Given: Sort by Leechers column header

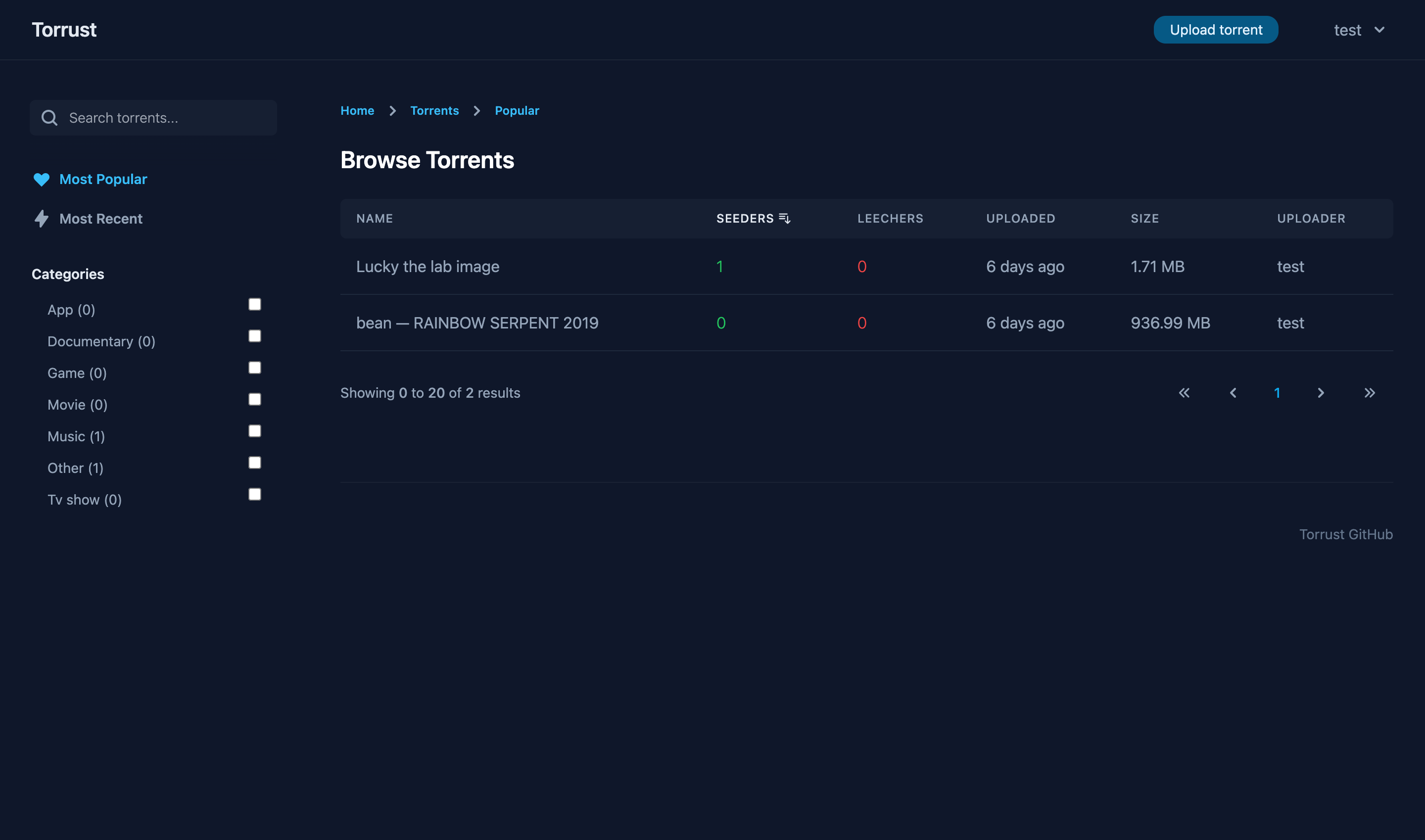Looking at the screenshot, I should [x=890, y=219].
